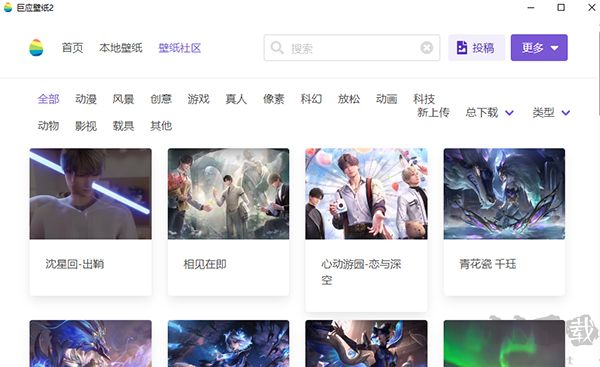Open the 沈星回-出鞘 wallpaper thumbnail

point(91,194)
